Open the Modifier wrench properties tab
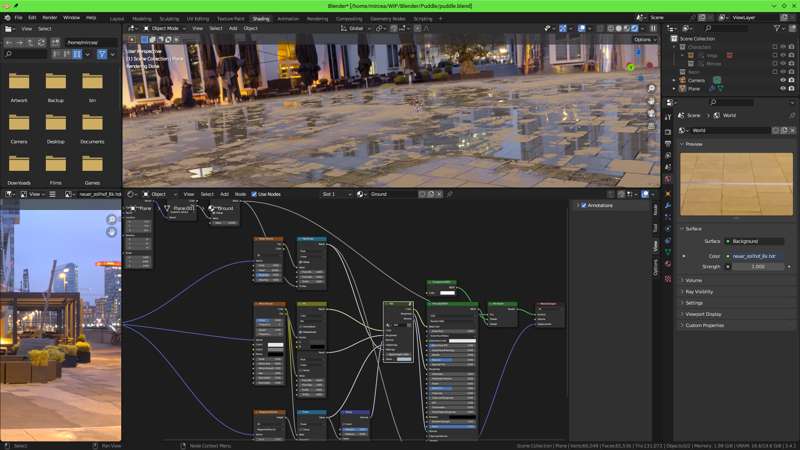Image resolution: width=800 pixels, height=450 pixels. tap(668, 206)
